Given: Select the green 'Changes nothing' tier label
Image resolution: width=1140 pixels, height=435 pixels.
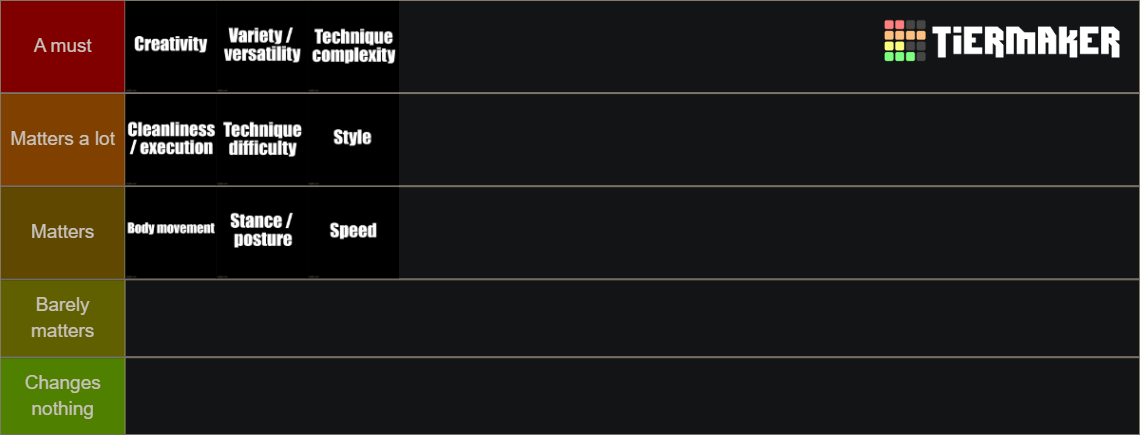Looking at the screenshot, I should pyautogui.click(x=63, y=396).
